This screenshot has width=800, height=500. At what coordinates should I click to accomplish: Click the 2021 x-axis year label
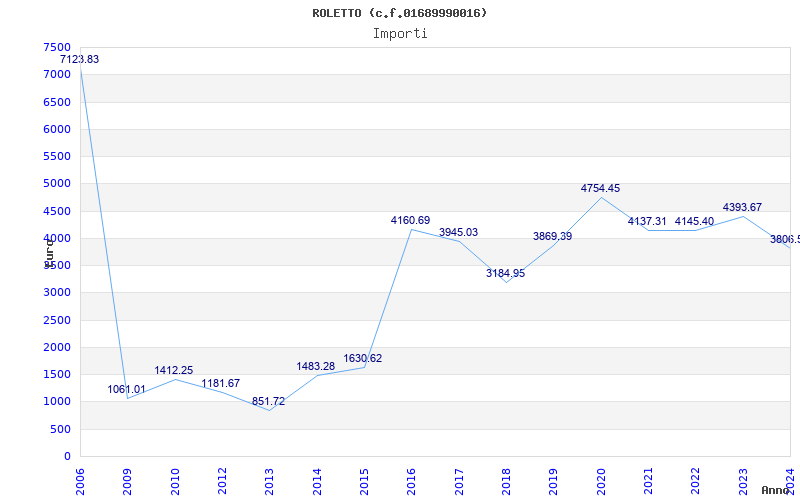[648, 481]
